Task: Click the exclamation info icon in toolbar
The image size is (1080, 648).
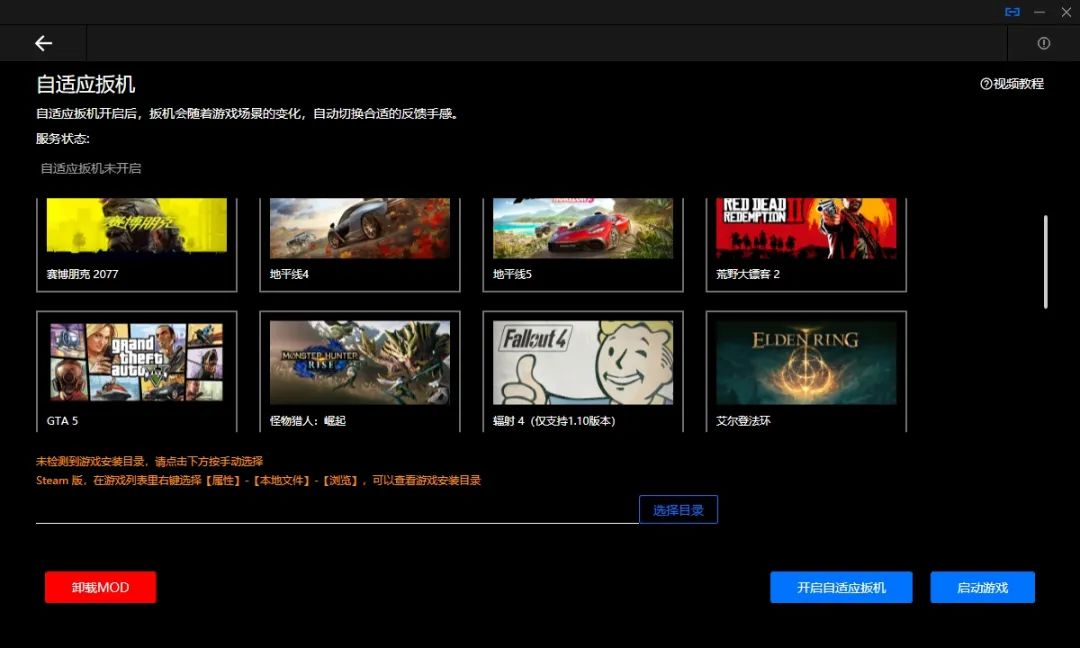Action: point(1043,43)
